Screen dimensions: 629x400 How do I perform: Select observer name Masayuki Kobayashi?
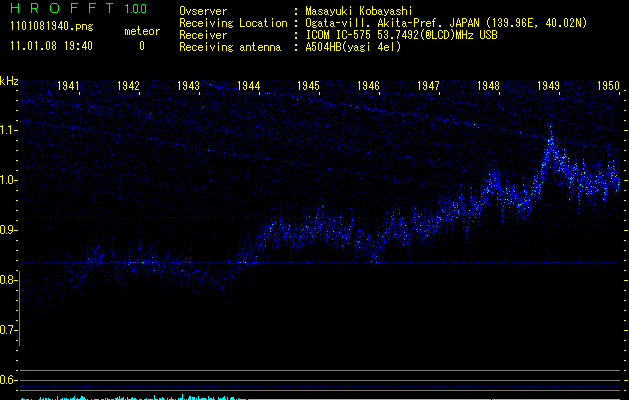pos(359,11)
